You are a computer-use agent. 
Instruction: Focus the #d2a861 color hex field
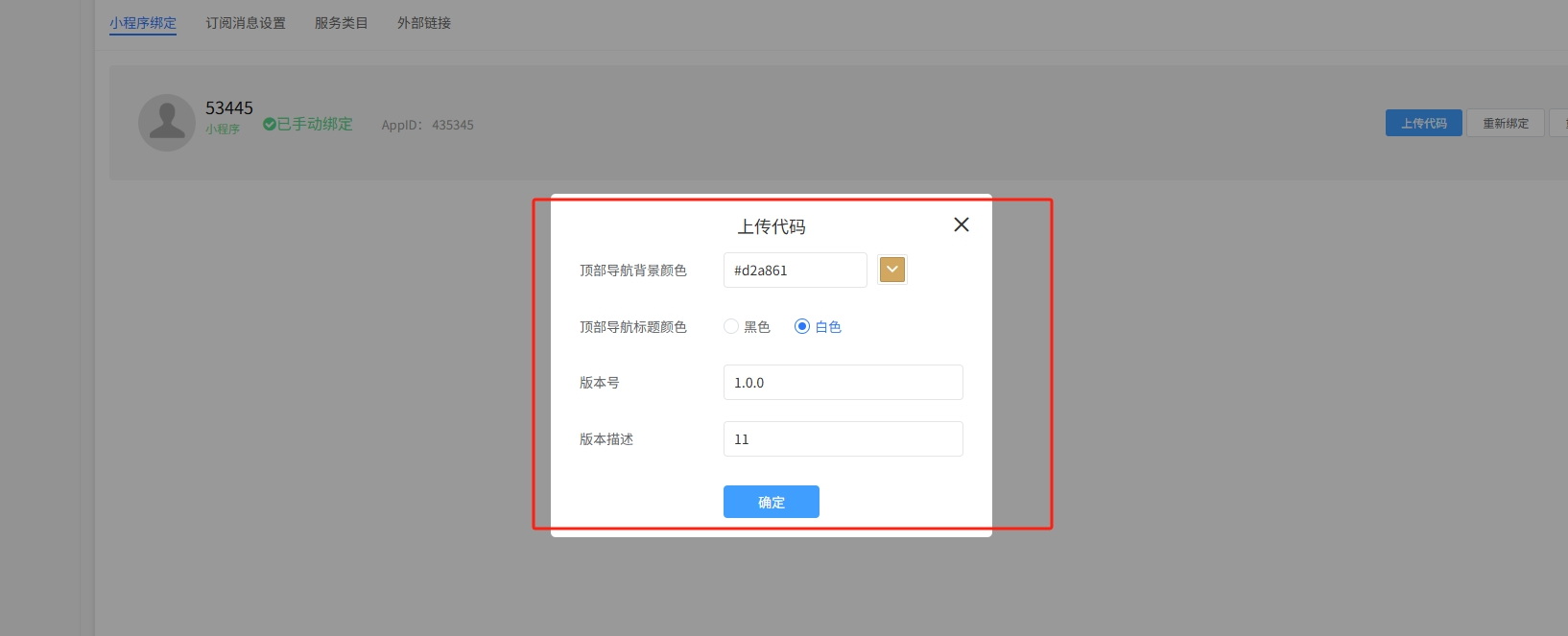pos(795,271)
